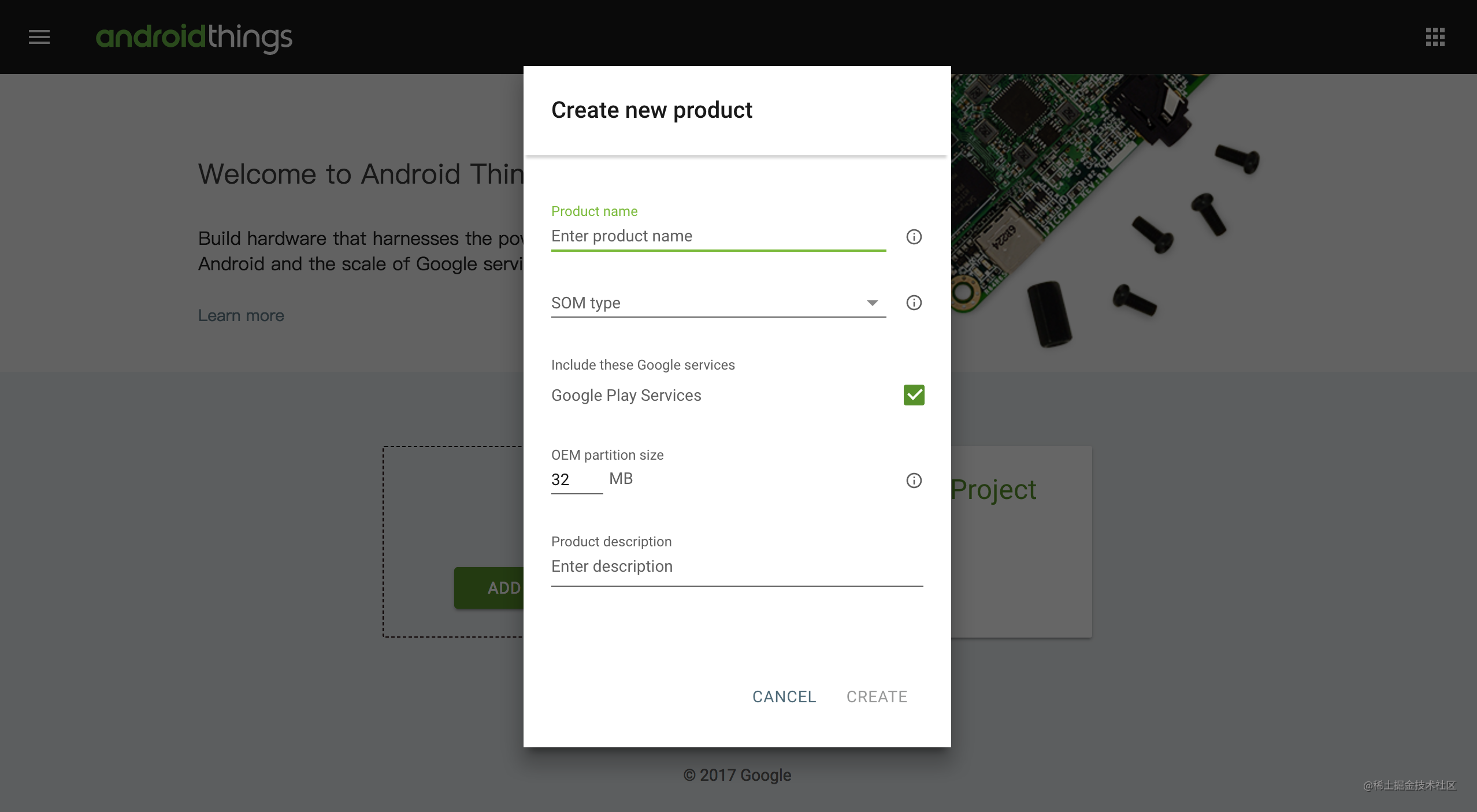This screenshot has height=812, width=1477.
Task: Click the CREATE button
Action: (x=877, y=696)
